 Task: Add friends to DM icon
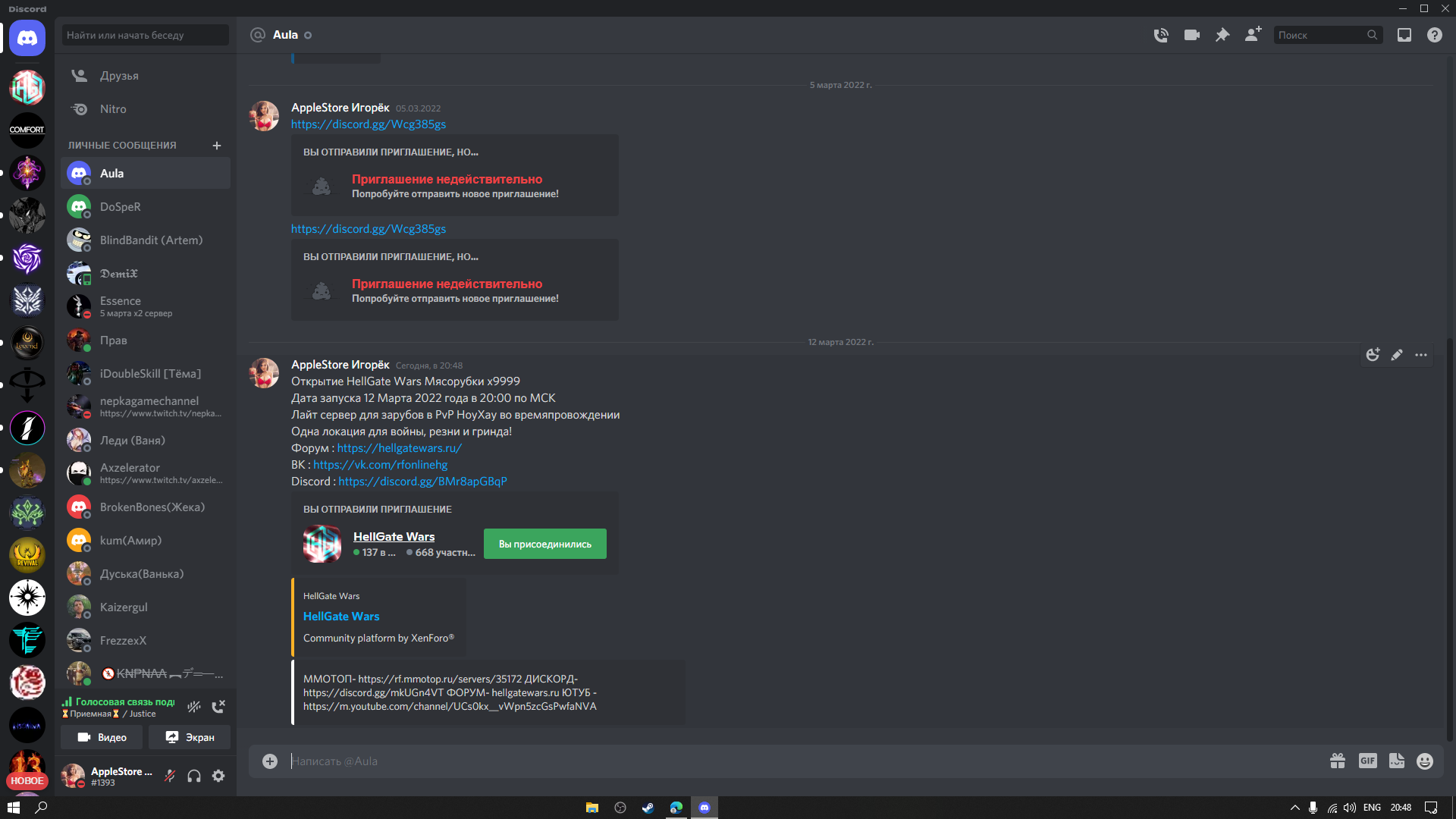click(1253, 35)
